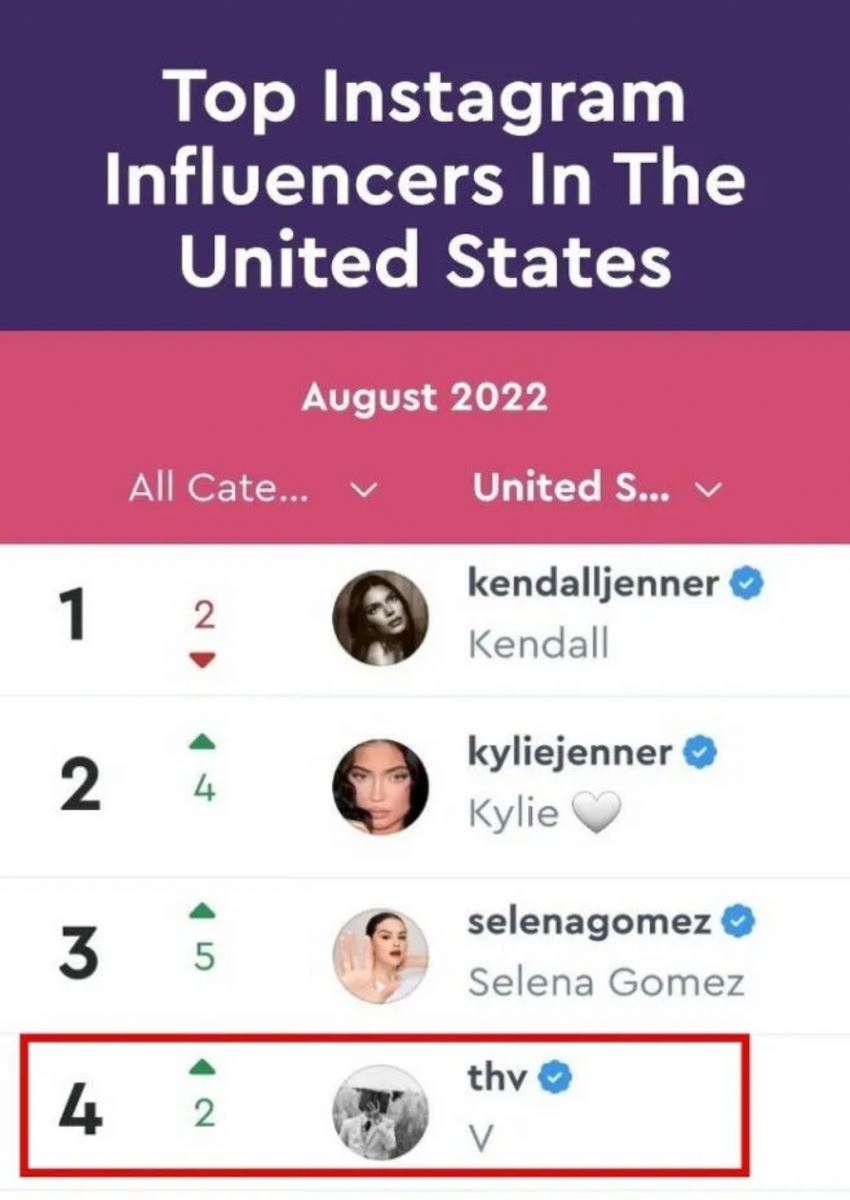Viewport: 850px width, 1200px height.
Task: Open the thv username link
Action: (x=497, y=1077)
